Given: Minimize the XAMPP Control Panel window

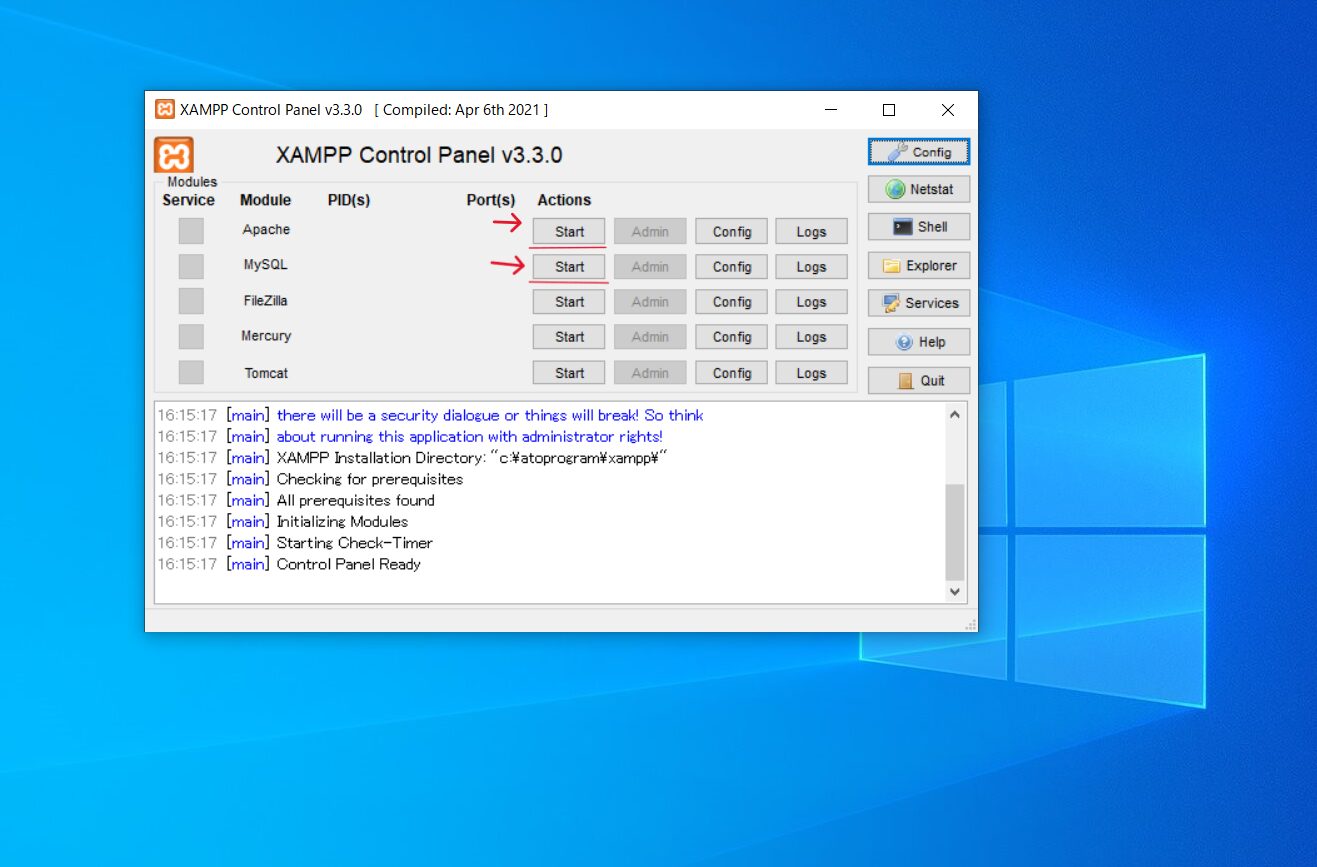Looking at the screenshot, I should [x=830, y=110].
